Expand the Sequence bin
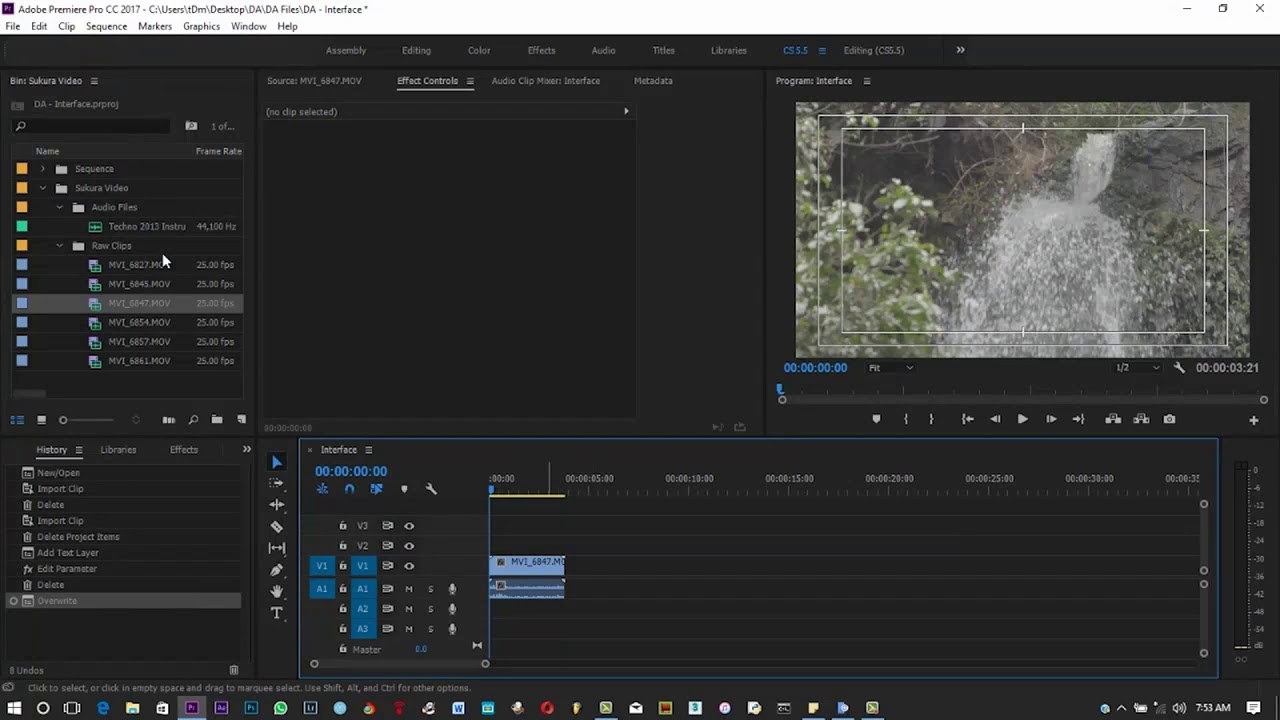 (43, 169)
